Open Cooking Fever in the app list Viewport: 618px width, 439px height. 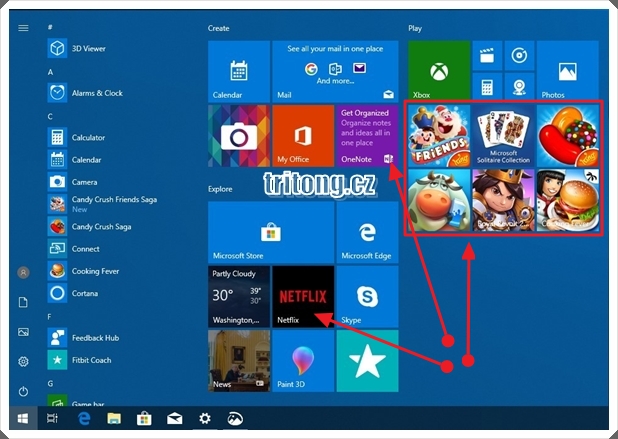pyautogui.click(x=102, y=271)
